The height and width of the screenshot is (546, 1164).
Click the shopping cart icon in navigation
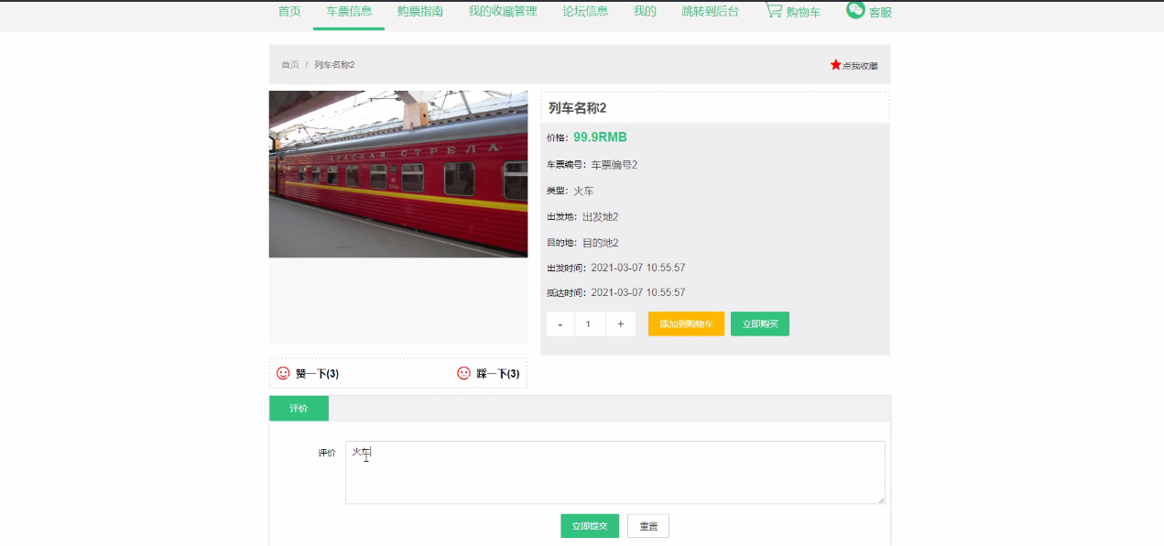774,10
